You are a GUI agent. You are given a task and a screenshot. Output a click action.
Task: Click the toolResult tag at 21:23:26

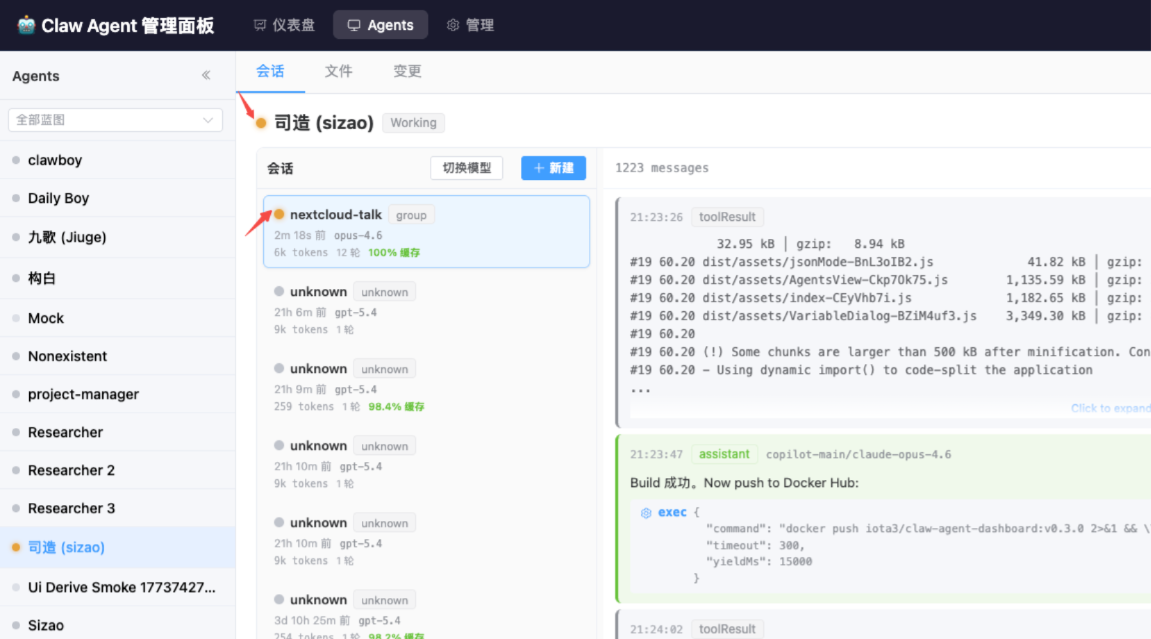[727, 217]
